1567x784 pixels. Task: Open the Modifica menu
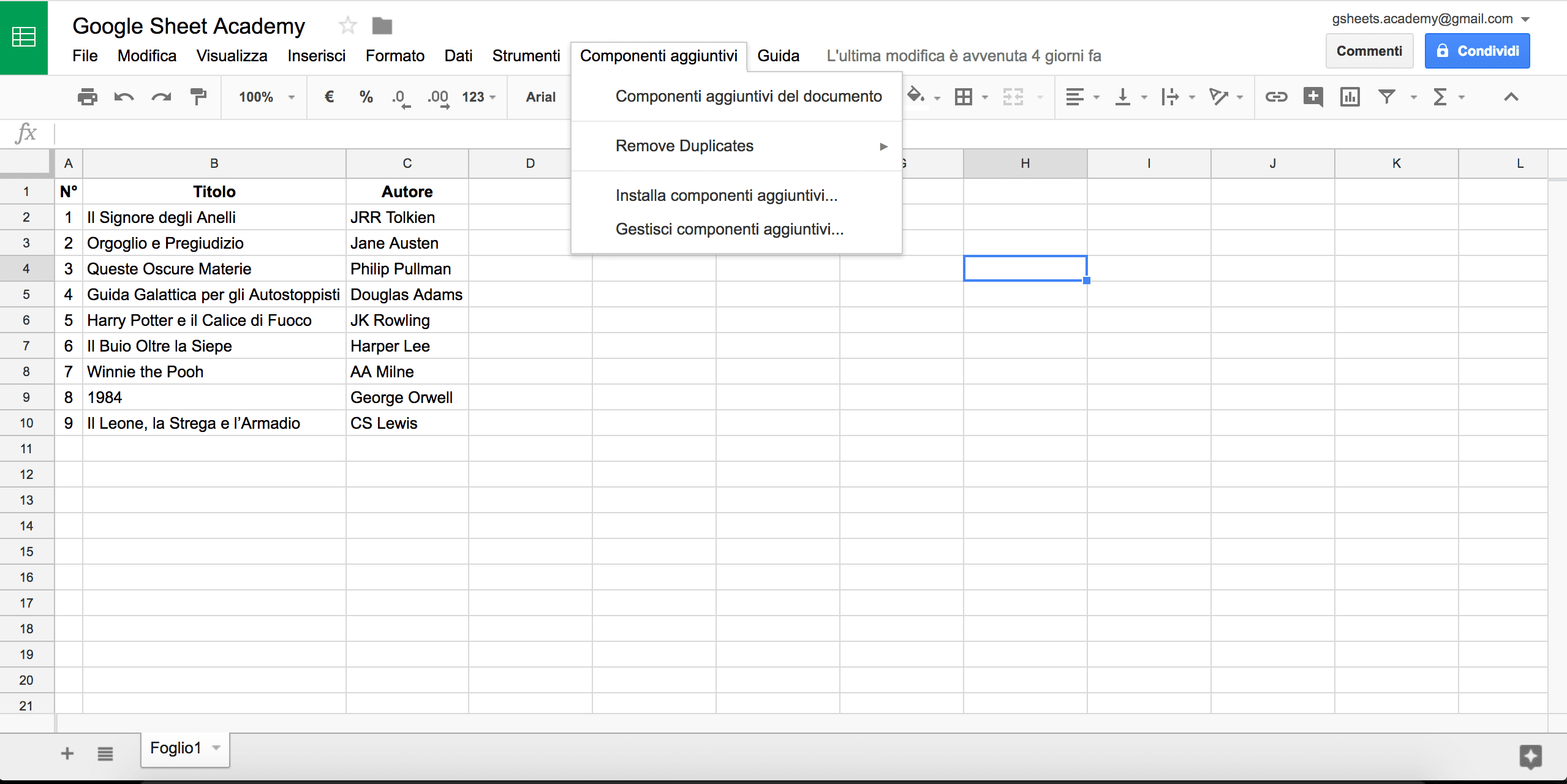147,56
